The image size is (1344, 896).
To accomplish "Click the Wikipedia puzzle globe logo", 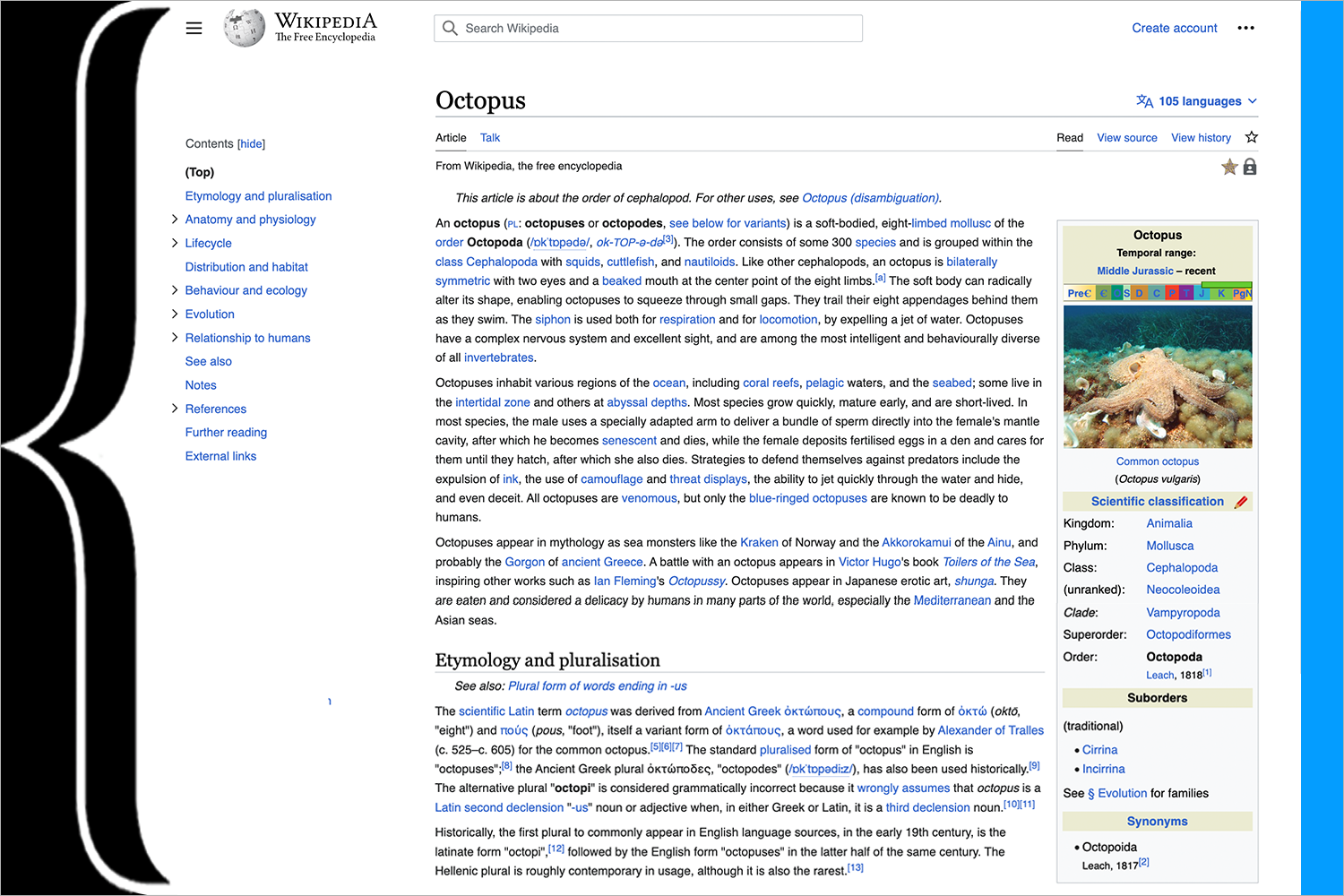I will tap(243, 27).
